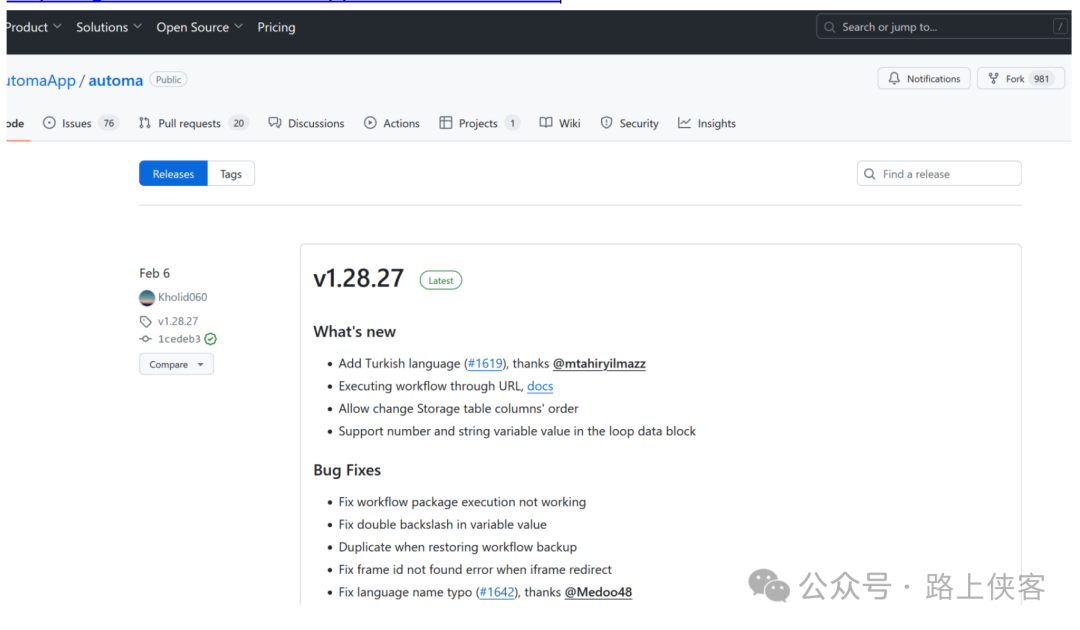Click the pull request branch icon
Image resolution: width=1080 pixels, height=630 pixels.
[x=144, y=123]
